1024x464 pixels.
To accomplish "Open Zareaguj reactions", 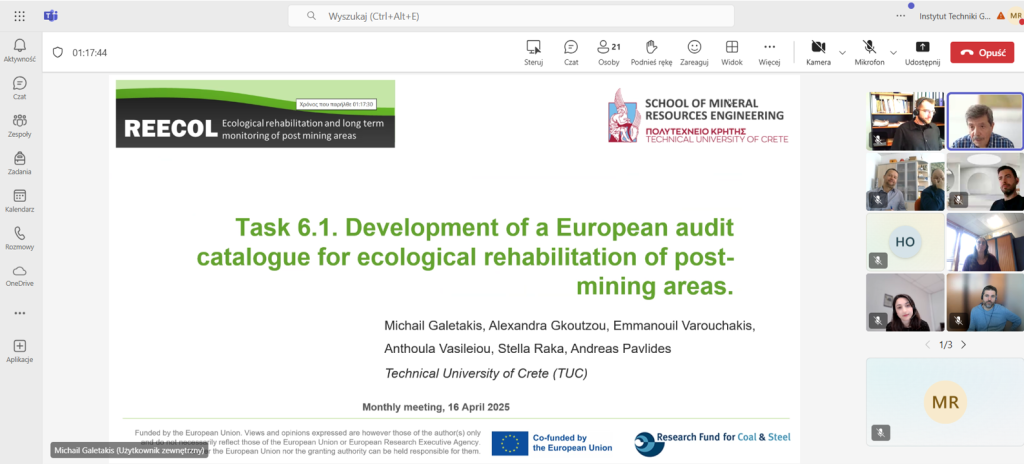I will [x=694, y=52].
